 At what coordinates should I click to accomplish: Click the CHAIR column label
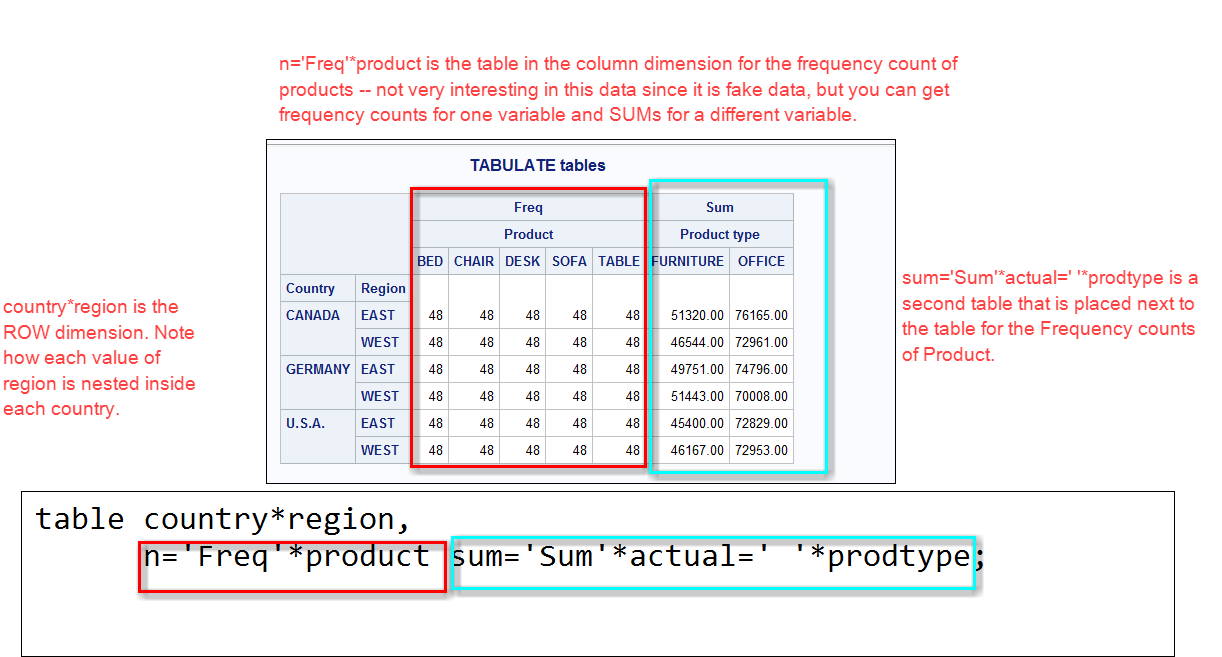473,261
